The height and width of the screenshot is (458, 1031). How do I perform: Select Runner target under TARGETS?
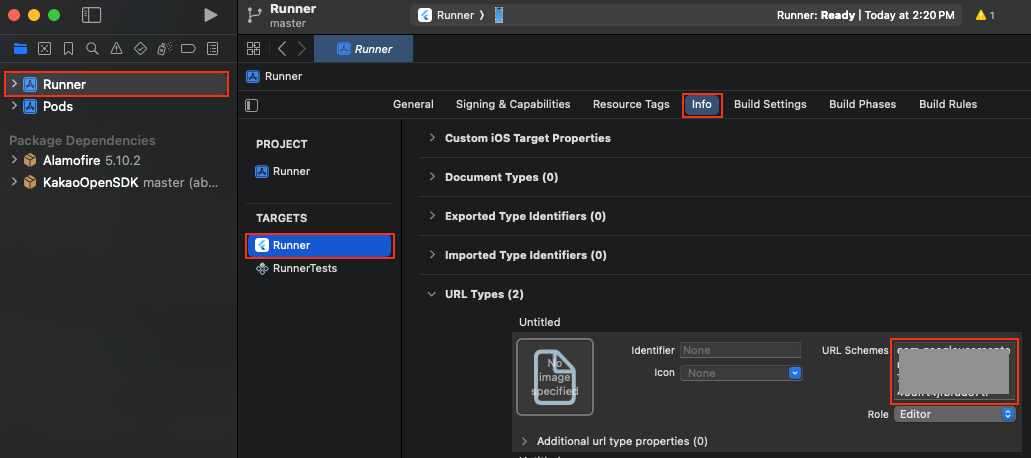320,245
